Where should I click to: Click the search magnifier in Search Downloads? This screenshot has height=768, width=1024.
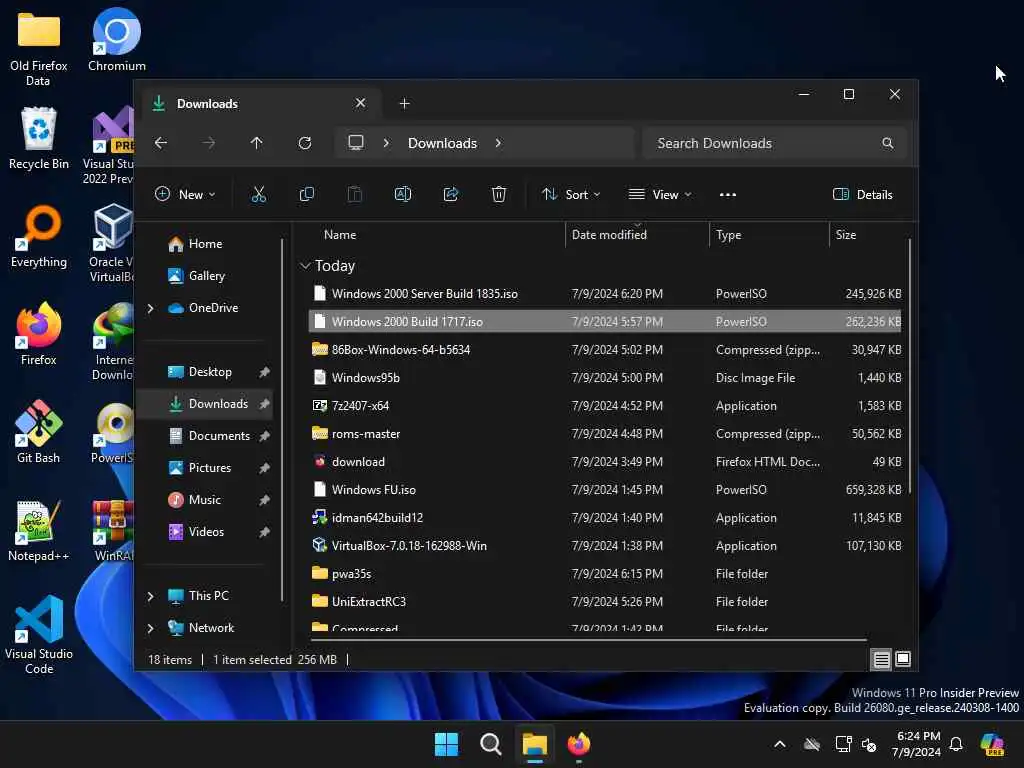pos(888,143)
